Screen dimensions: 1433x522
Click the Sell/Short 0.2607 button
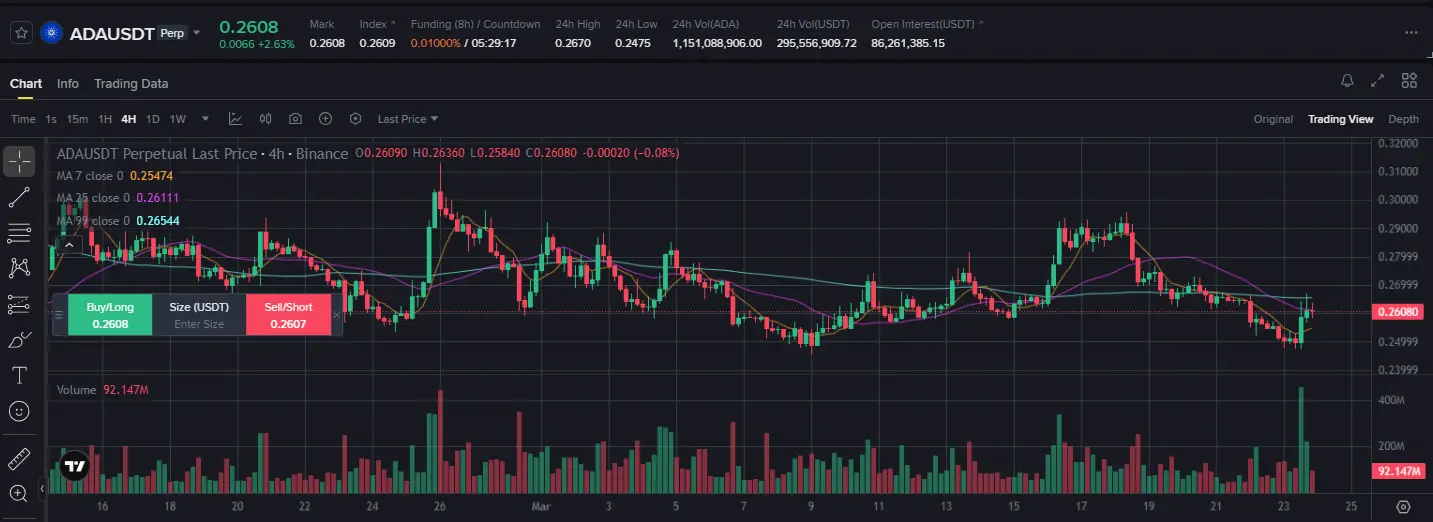tap(288, 315)
